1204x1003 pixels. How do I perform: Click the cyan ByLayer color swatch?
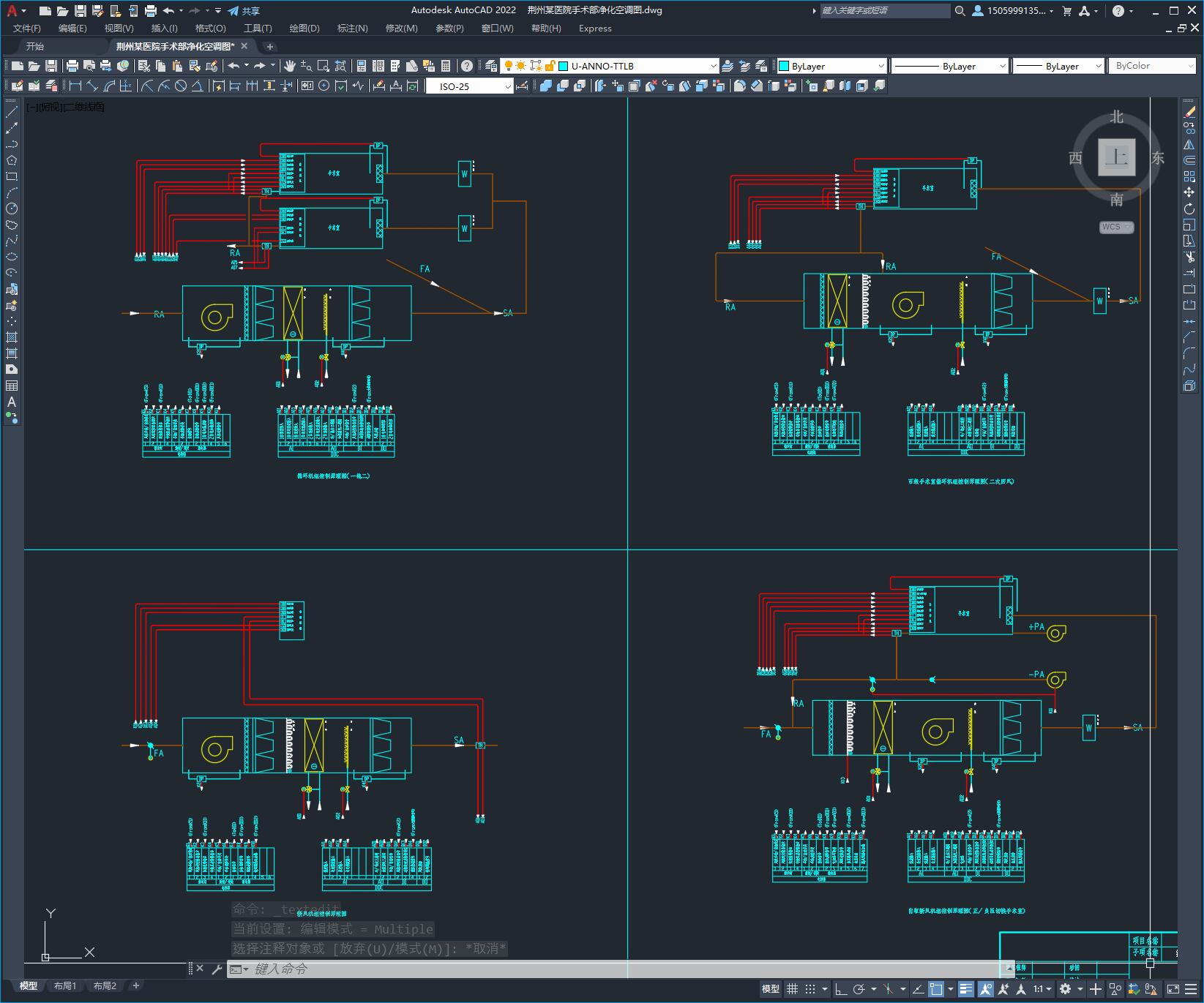click(x=784, y=66)
